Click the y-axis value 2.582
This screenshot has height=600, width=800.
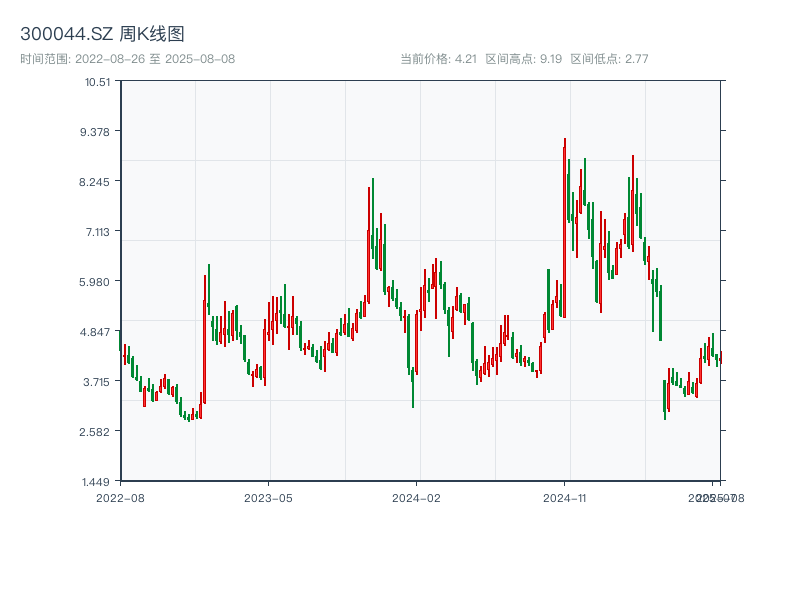(94, 432)
